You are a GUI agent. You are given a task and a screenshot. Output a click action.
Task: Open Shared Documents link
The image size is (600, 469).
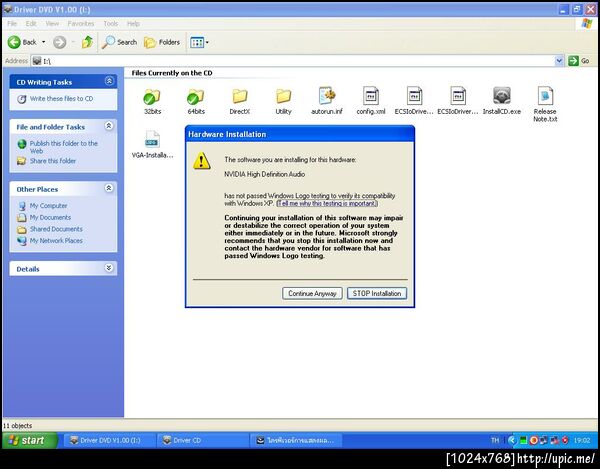point(56,229)
